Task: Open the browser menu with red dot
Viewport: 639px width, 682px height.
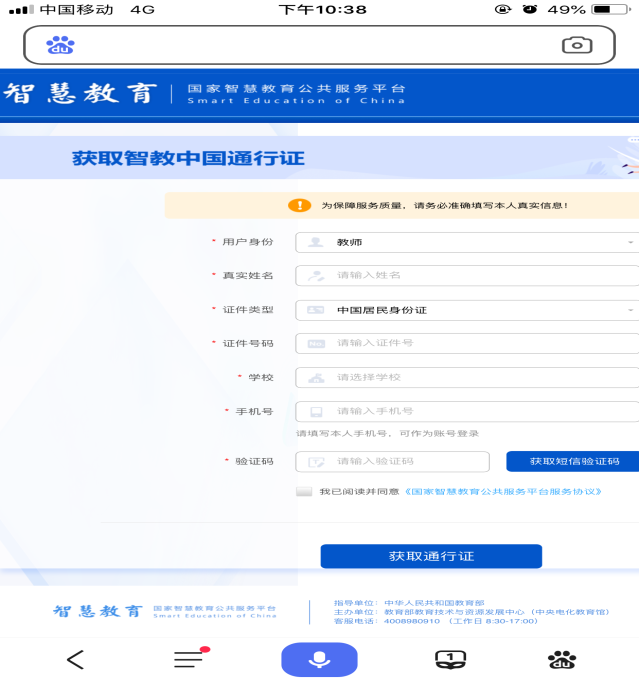Action: point(190,658)
